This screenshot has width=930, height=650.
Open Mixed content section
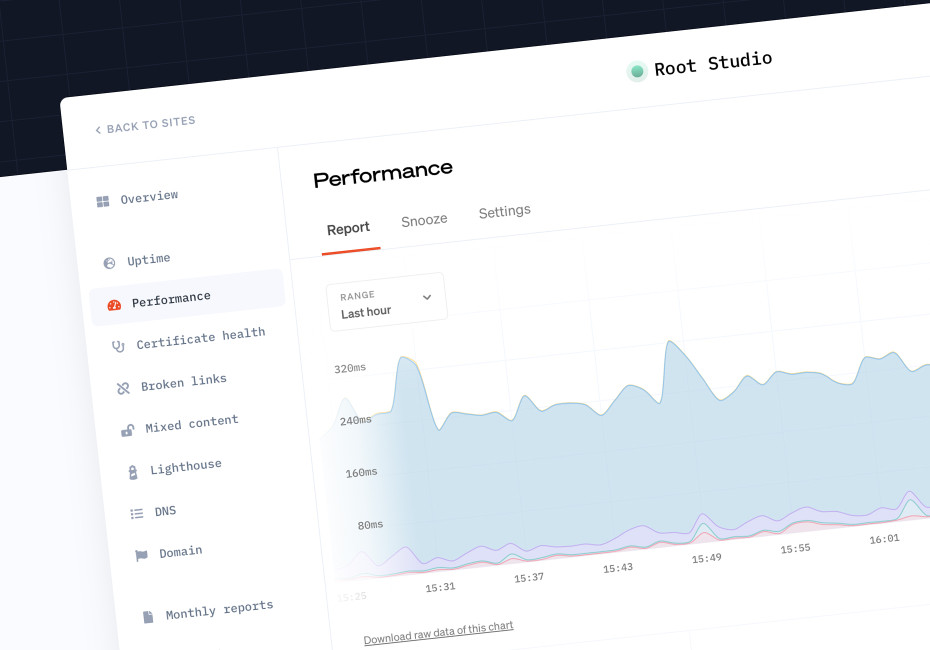pos(180,425)
